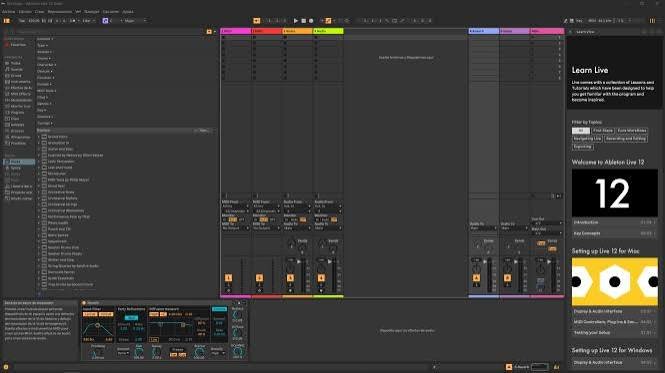Viewport: 665px width, 373px height.
Task: Toggle return track B activator button
Action: (507, 278)
